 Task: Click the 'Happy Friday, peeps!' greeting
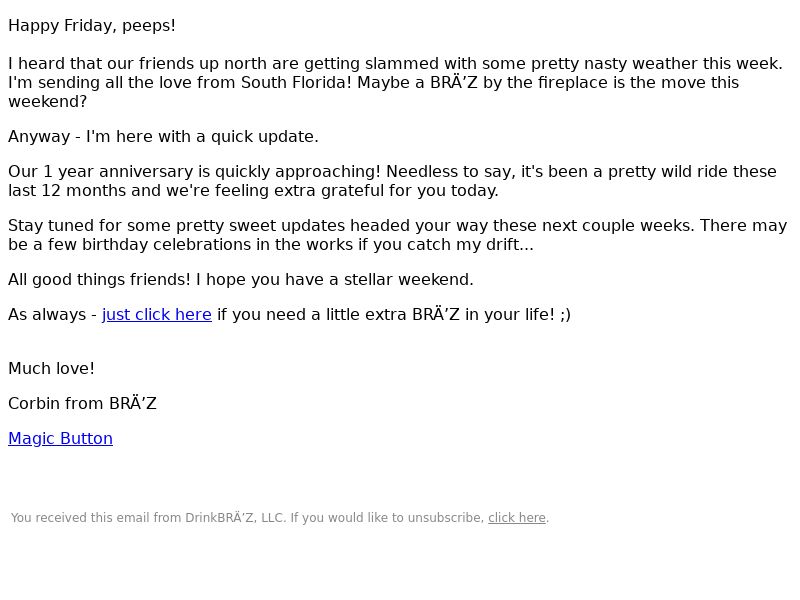click(92, 26)
